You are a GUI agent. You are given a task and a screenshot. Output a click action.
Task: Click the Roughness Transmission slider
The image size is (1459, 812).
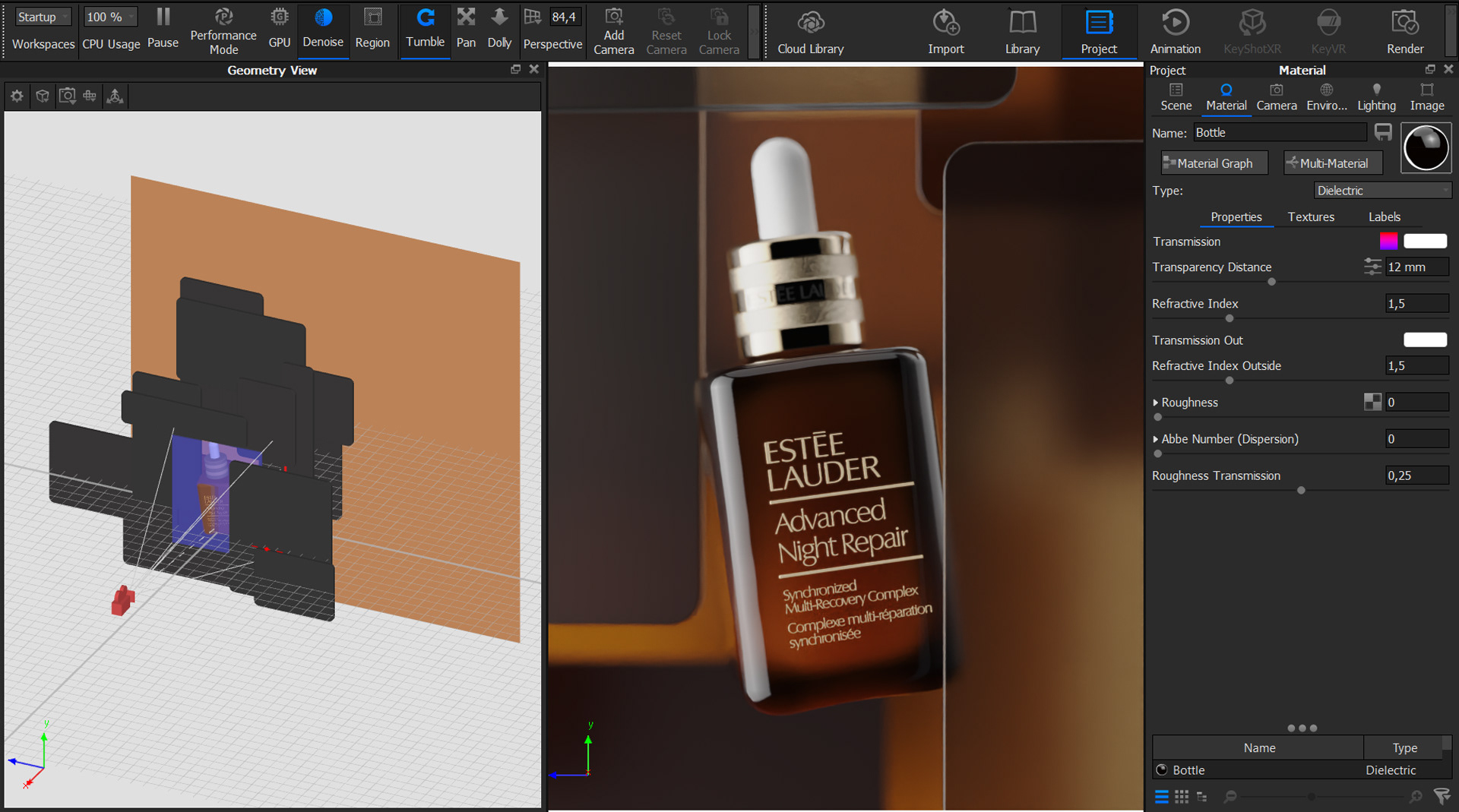(x=1300, y=491)
